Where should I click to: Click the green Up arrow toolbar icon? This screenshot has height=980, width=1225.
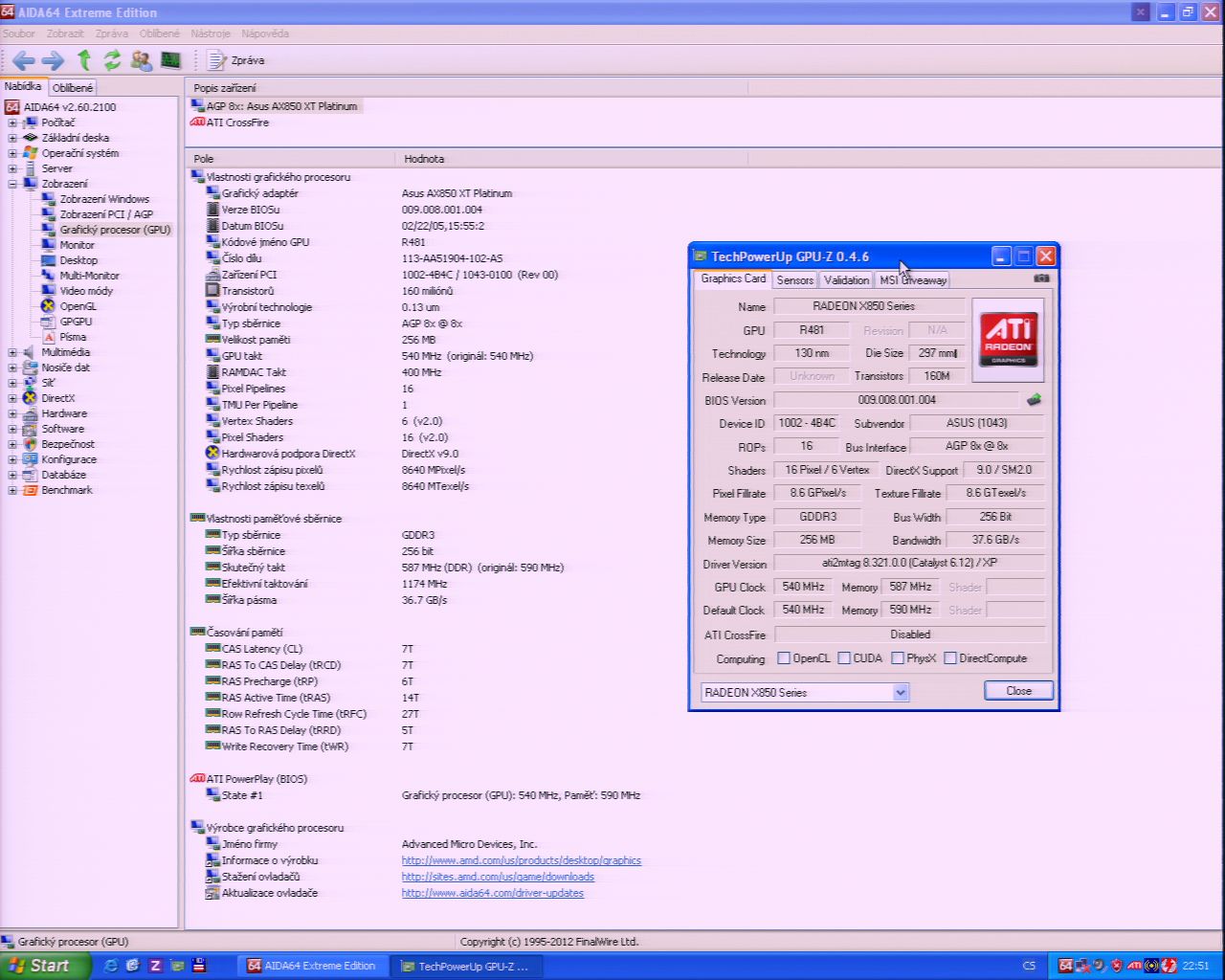point(84,60)
